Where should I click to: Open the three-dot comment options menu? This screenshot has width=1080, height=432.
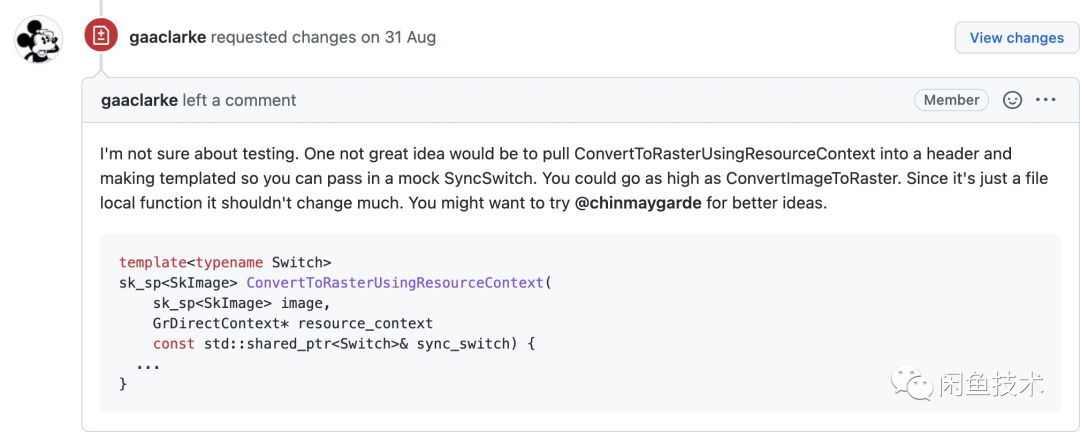(1046, 100)
